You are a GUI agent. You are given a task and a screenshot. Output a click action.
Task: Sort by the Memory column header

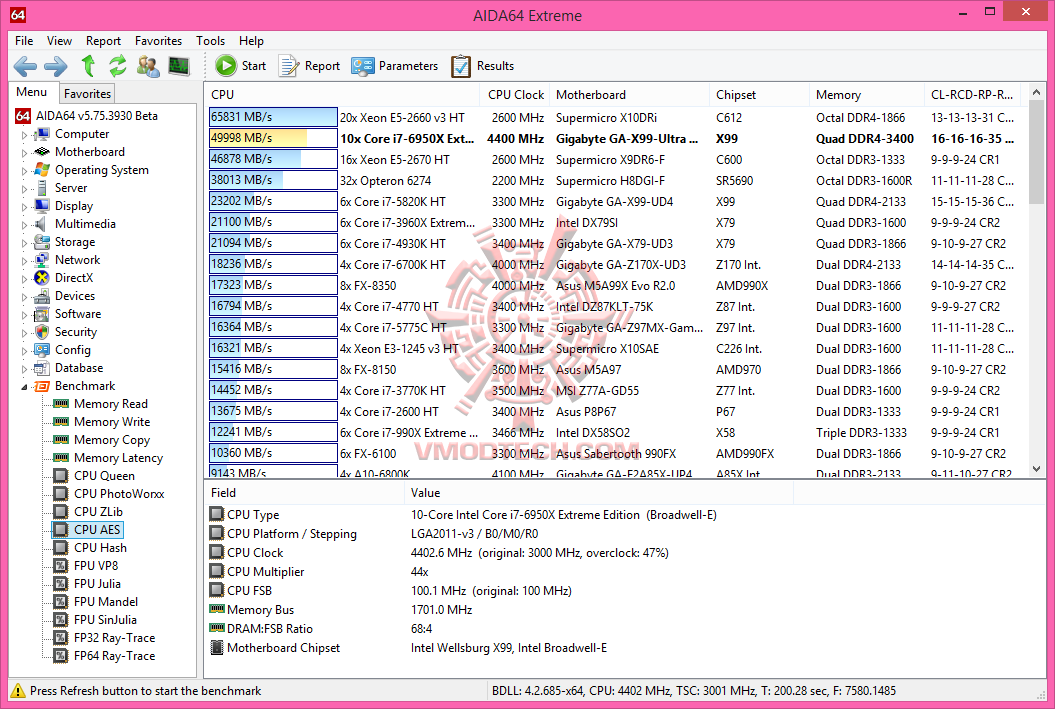tap(867, 95)
